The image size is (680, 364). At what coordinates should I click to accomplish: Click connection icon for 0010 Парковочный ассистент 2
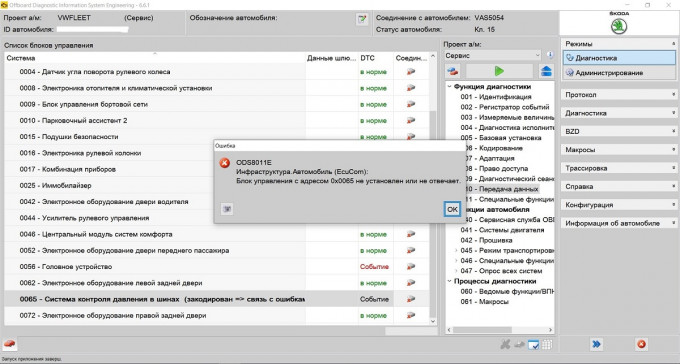click(411, 121)
